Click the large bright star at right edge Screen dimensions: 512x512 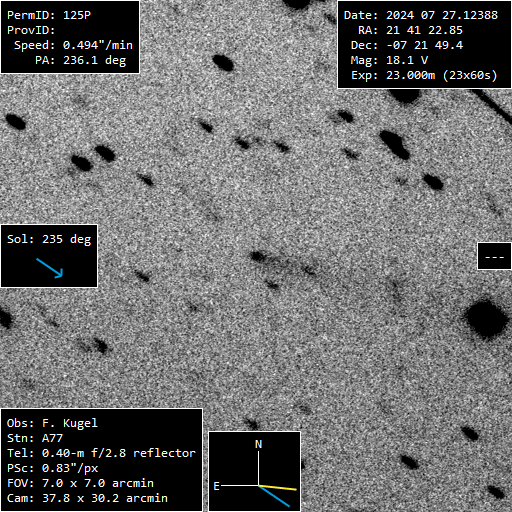pyautogui.click(x=487, y=318)
